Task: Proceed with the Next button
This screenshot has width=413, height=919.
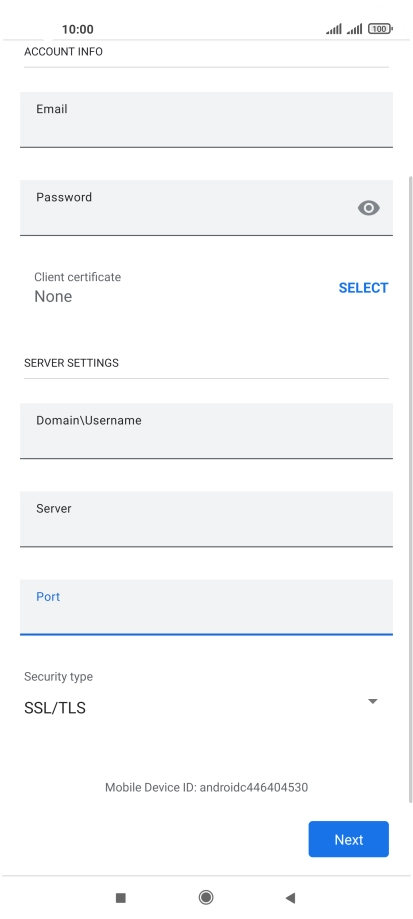Action: 349,839
